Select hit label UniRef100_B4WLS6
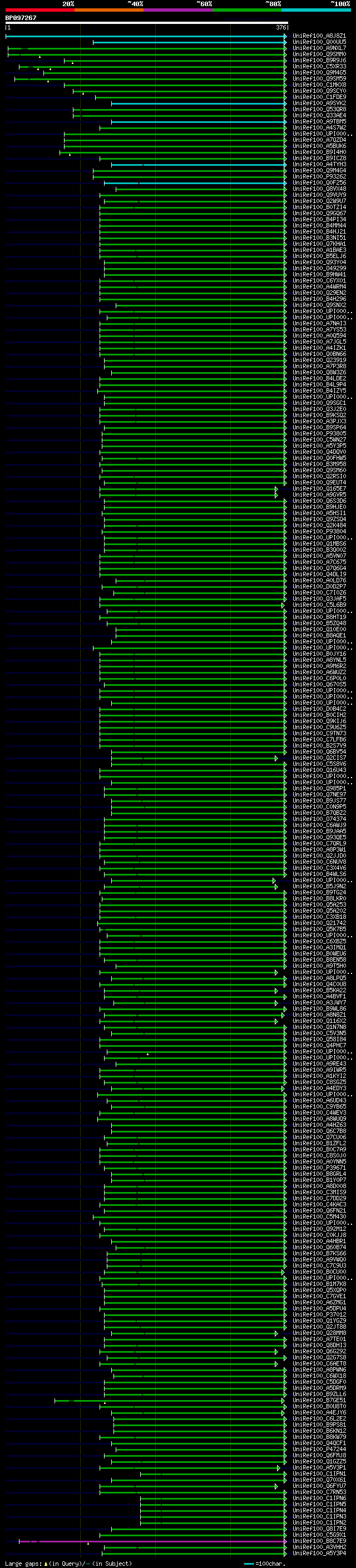The height and width of the screenshot is (1568, 356). click(x=319, y=874)
